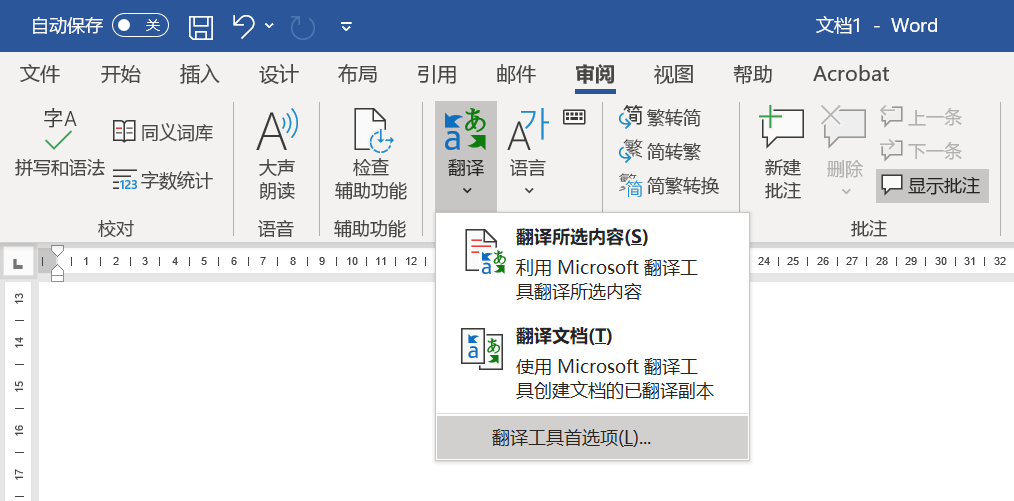Toggle the AutoSave (自动保存) switch
The image size is (1014, 501).
(x=140, y=26)
